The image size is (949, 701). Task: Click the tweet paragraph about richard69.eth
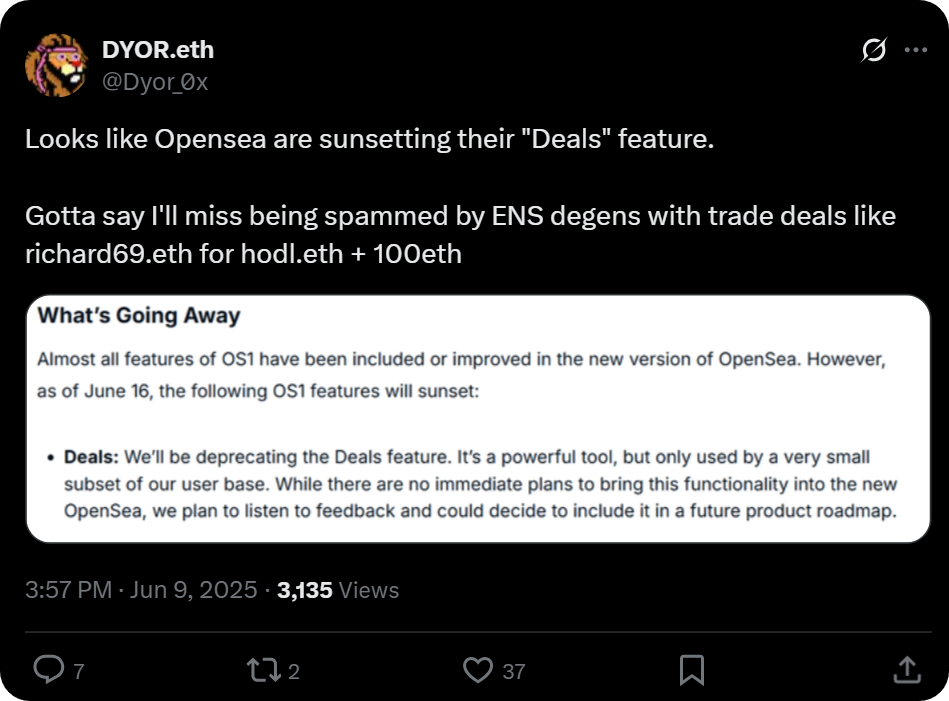coord(460,234)
